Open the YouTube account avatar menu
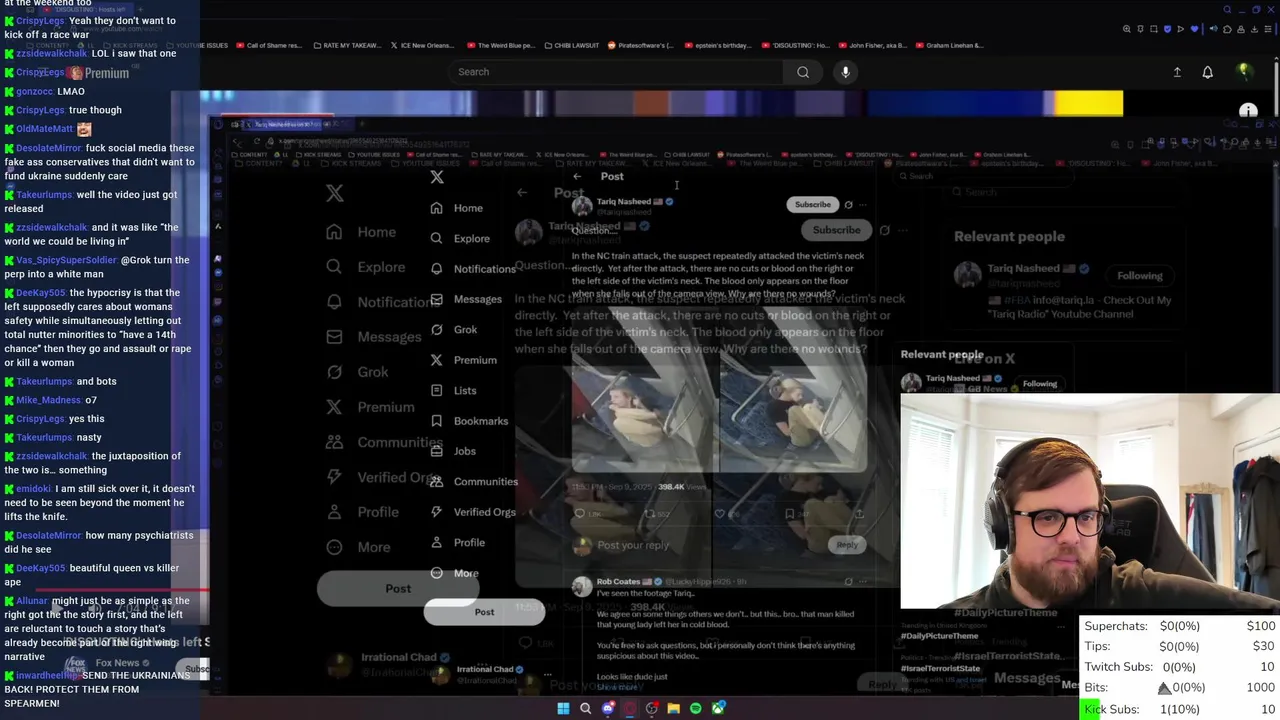This screenshot has width=1280, height=720. coord(1244,72)
